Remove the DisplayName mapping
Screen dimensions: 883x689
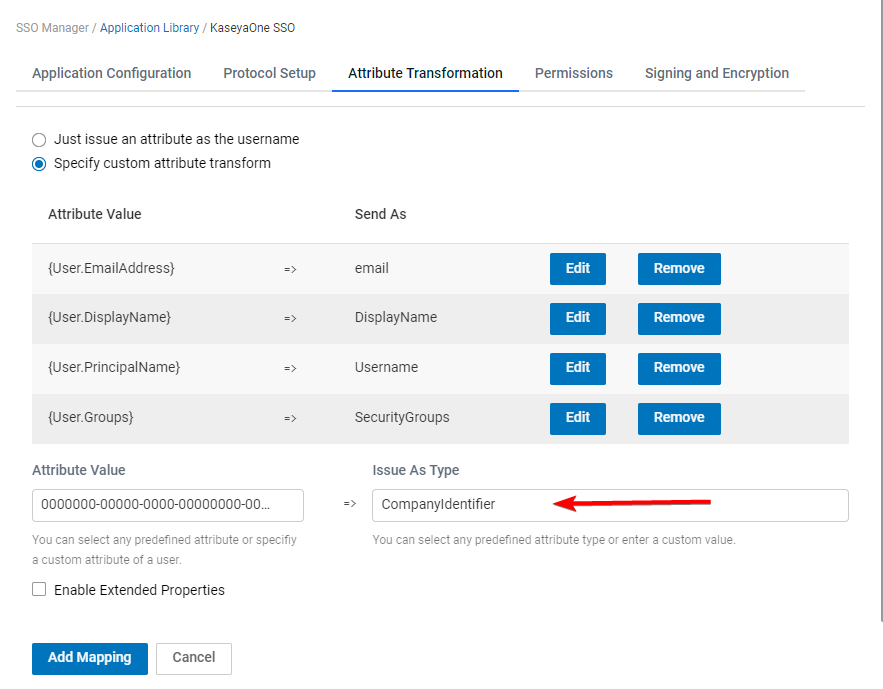679,318
